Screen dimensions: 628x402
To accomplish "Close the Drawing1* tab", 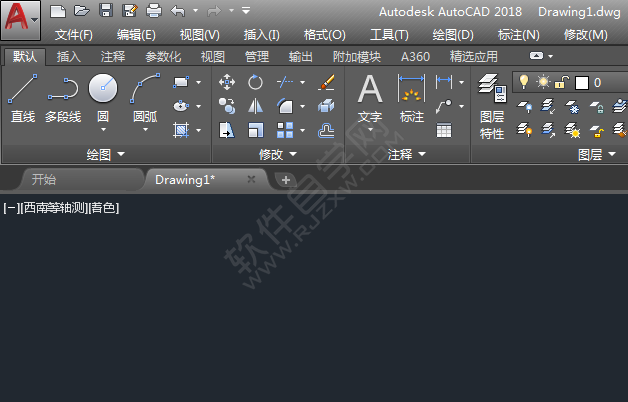I will click(252, 179).
